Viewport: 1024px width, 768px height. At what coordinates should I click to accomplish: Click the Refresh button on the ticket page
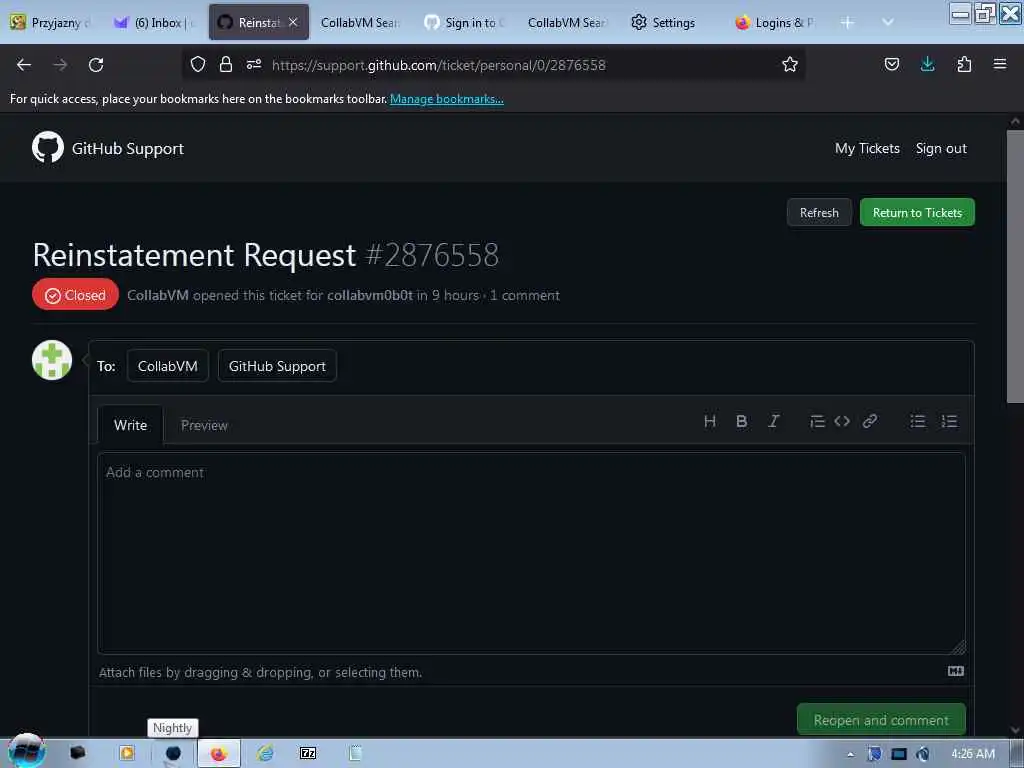[x=819, y=212]
